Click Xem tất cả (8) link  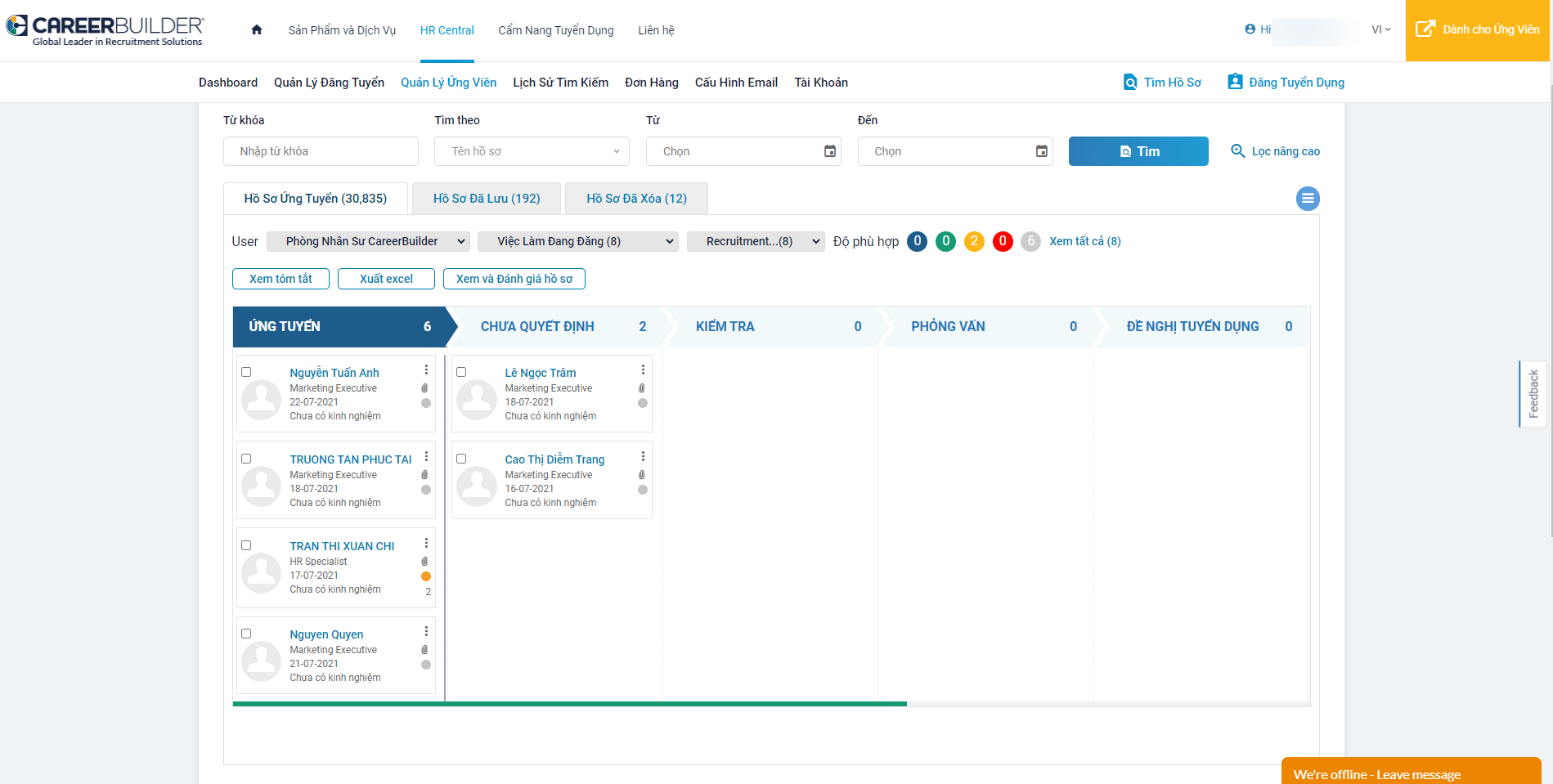[1085, 241]
